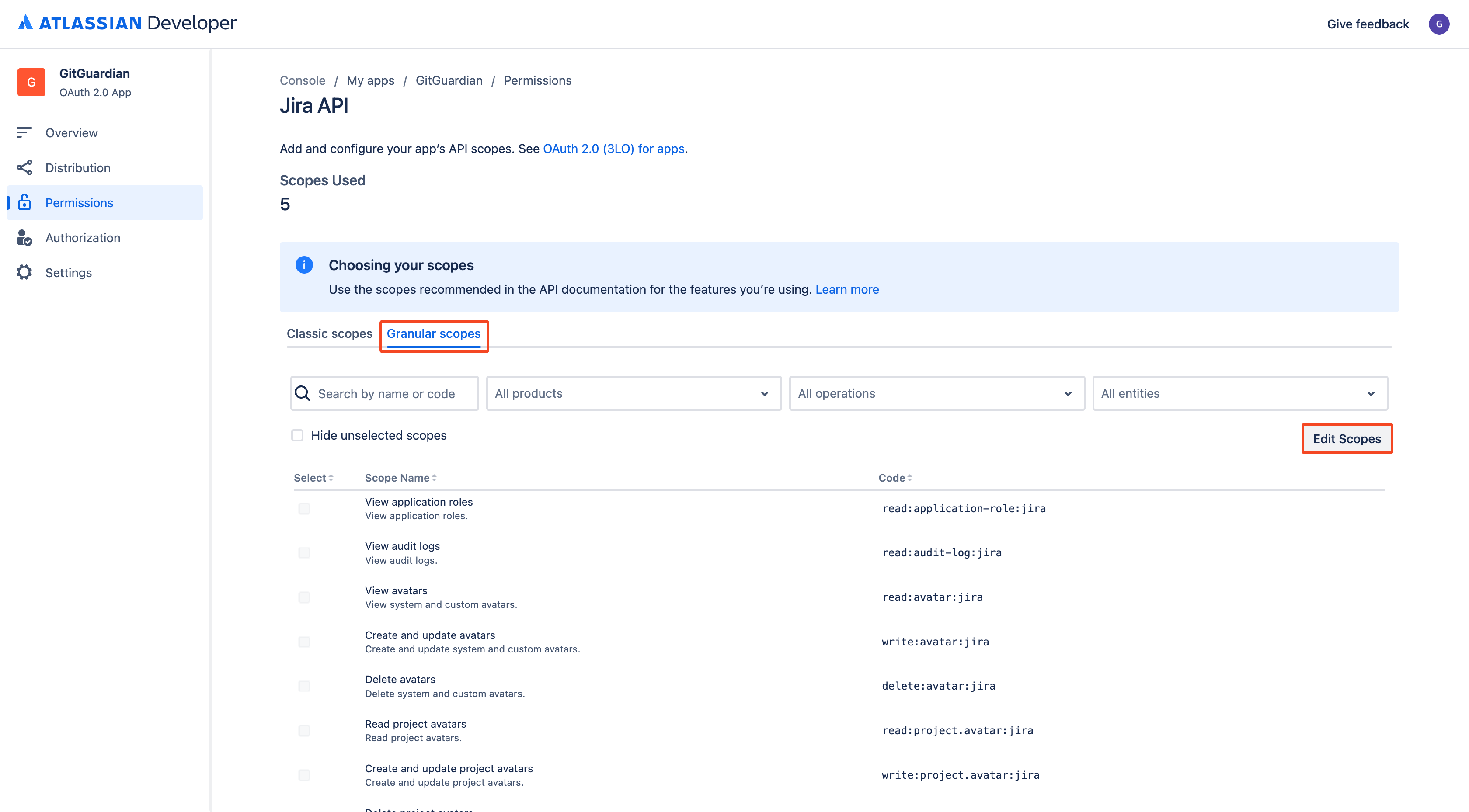This screenshot has width=1469, height=812.
Task: Click the Settings gear icon
Action: [24, 273]
